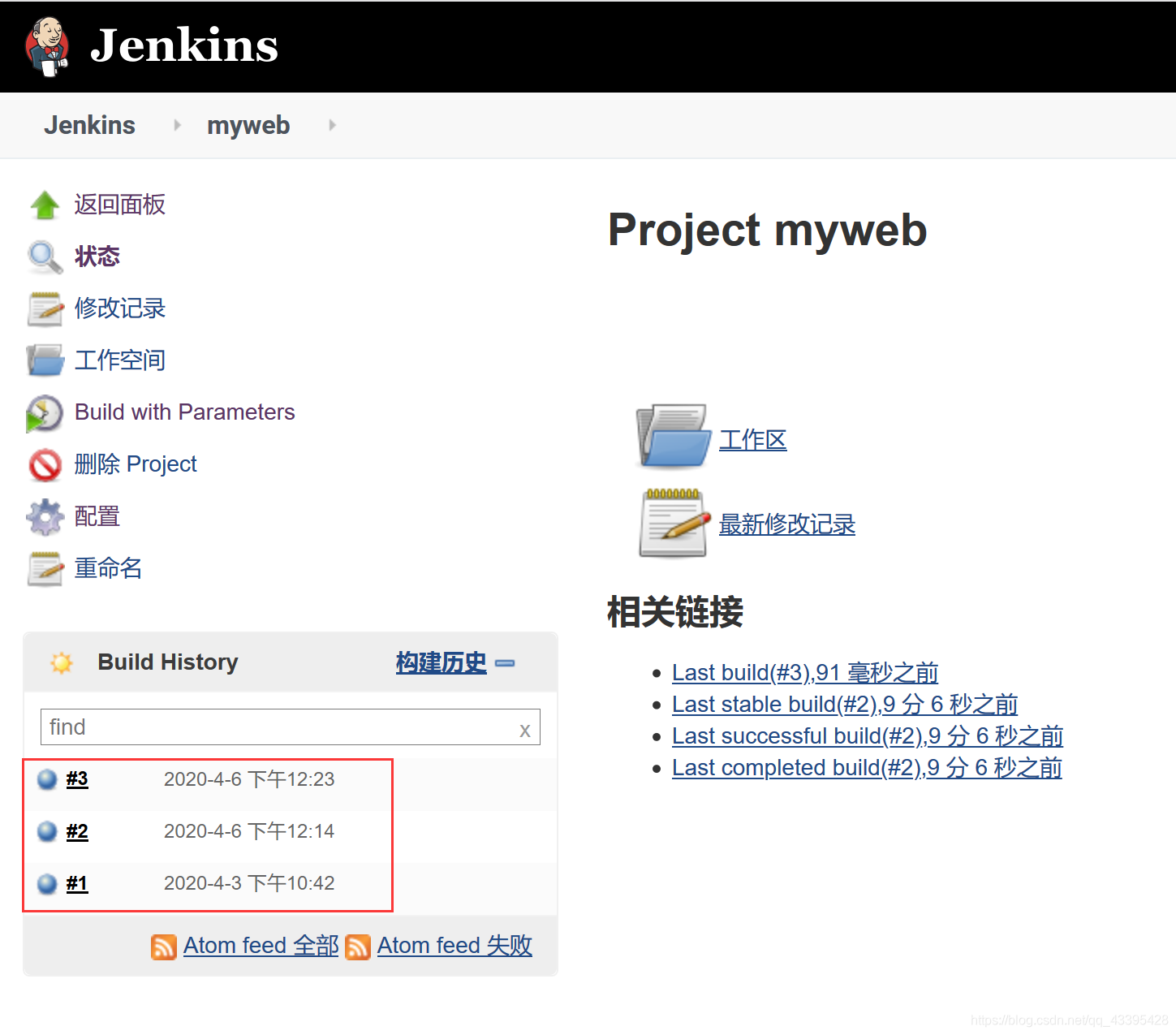
Task: Open build #3 link
Action: point(77,779)
